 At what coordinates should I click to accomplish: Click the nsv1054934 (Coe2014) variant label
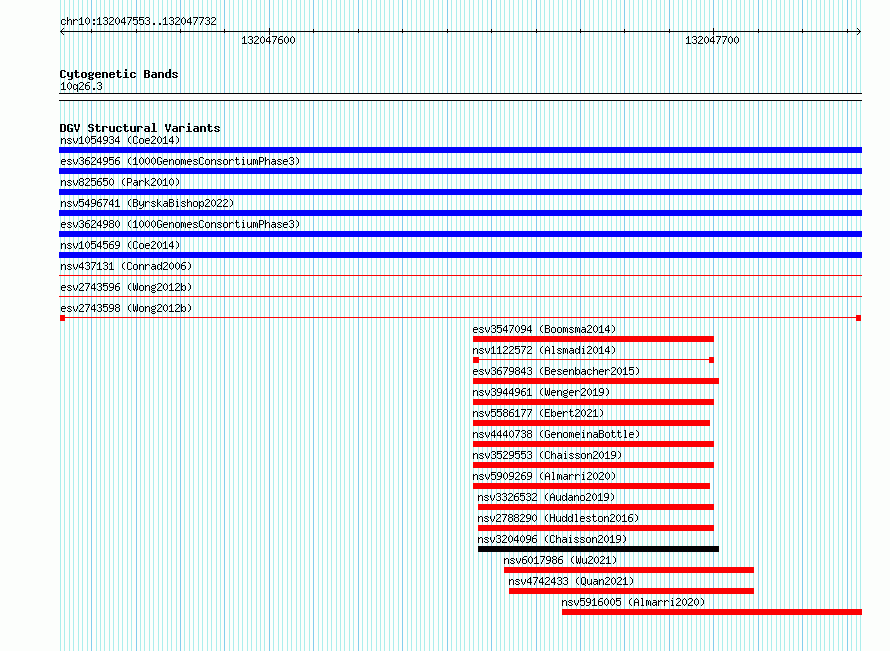(x=120, y=140)
